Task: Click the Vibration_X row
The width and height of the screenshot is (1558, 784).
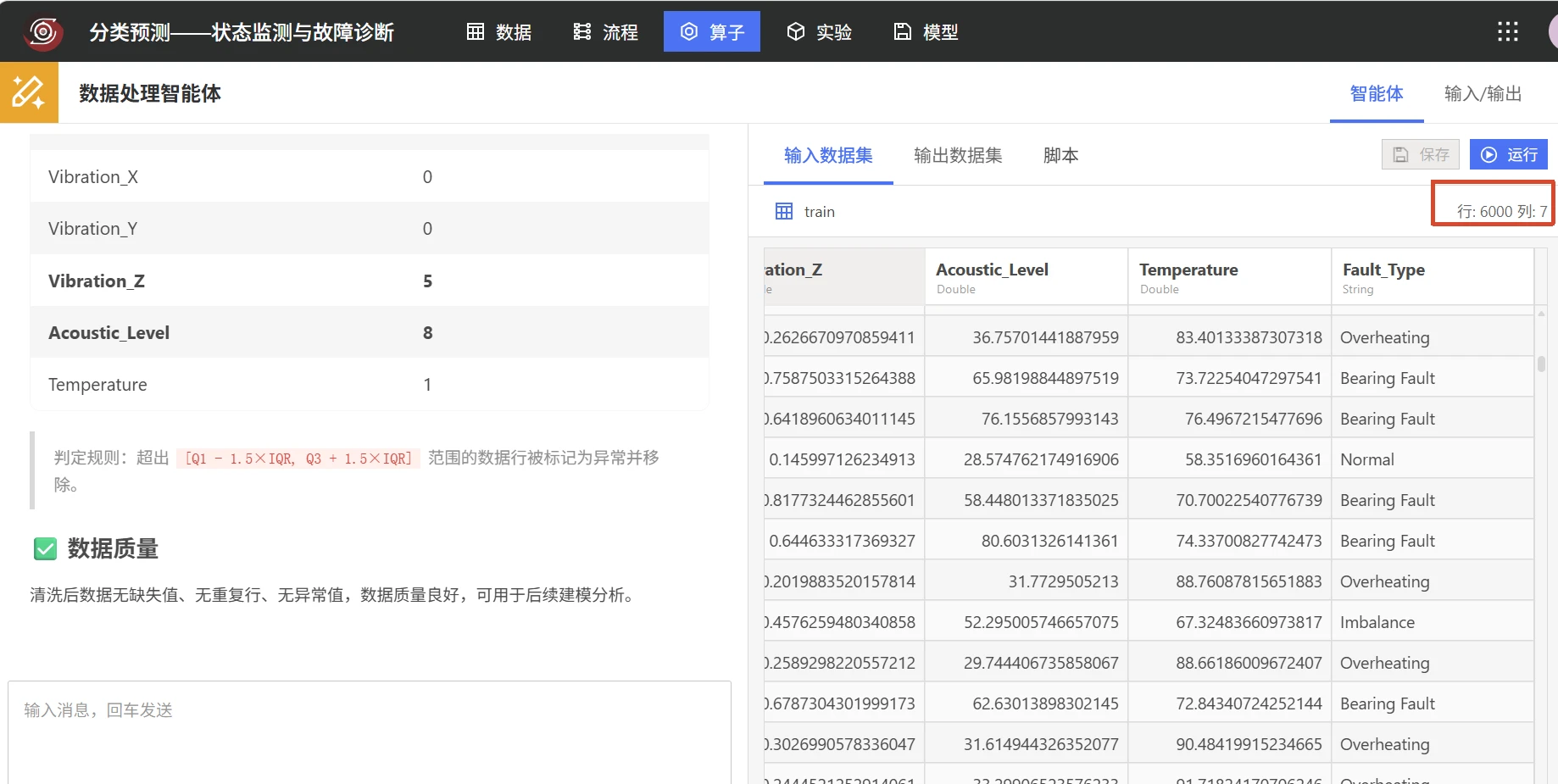Action: pyautogui.click(x=370, y=176)
